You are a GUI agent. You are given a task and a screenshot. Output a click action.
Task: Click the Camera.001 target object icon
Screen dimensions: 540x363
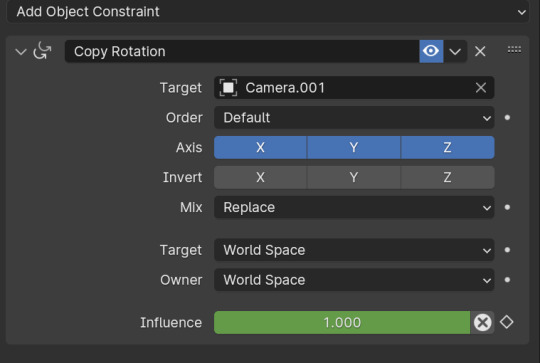228,88
